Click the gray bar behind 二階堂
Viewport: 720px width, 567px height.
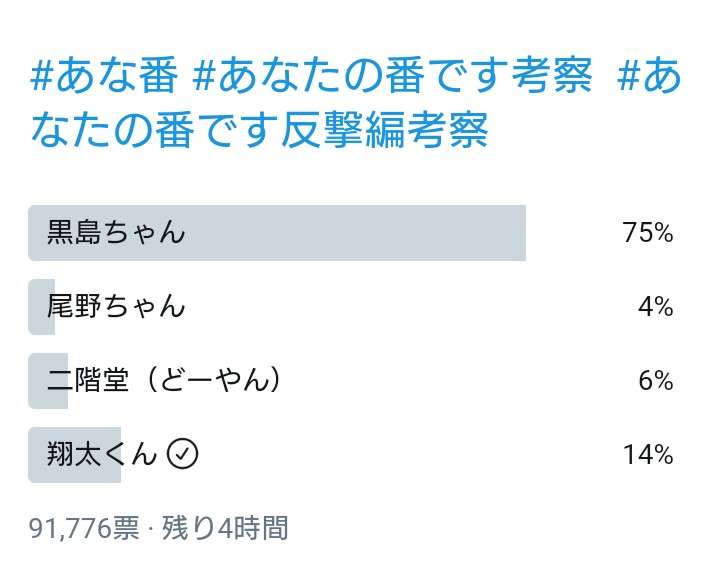click(48, 381)
